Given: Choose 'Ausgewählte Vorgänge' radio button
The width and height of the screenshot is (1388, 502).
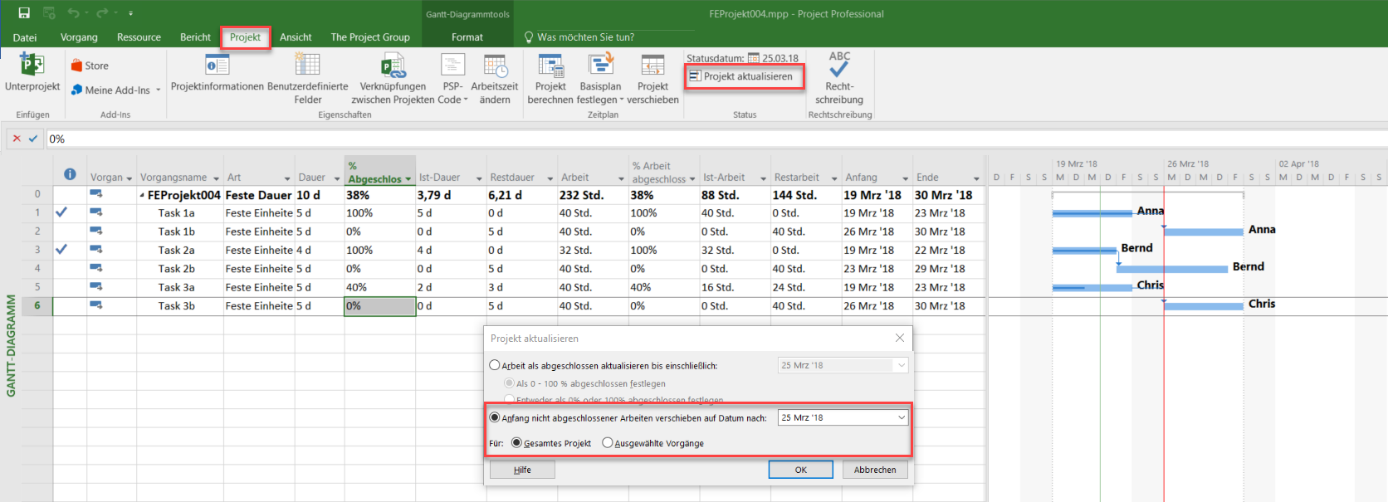Looking at the screenshot, I should point(607,442).
